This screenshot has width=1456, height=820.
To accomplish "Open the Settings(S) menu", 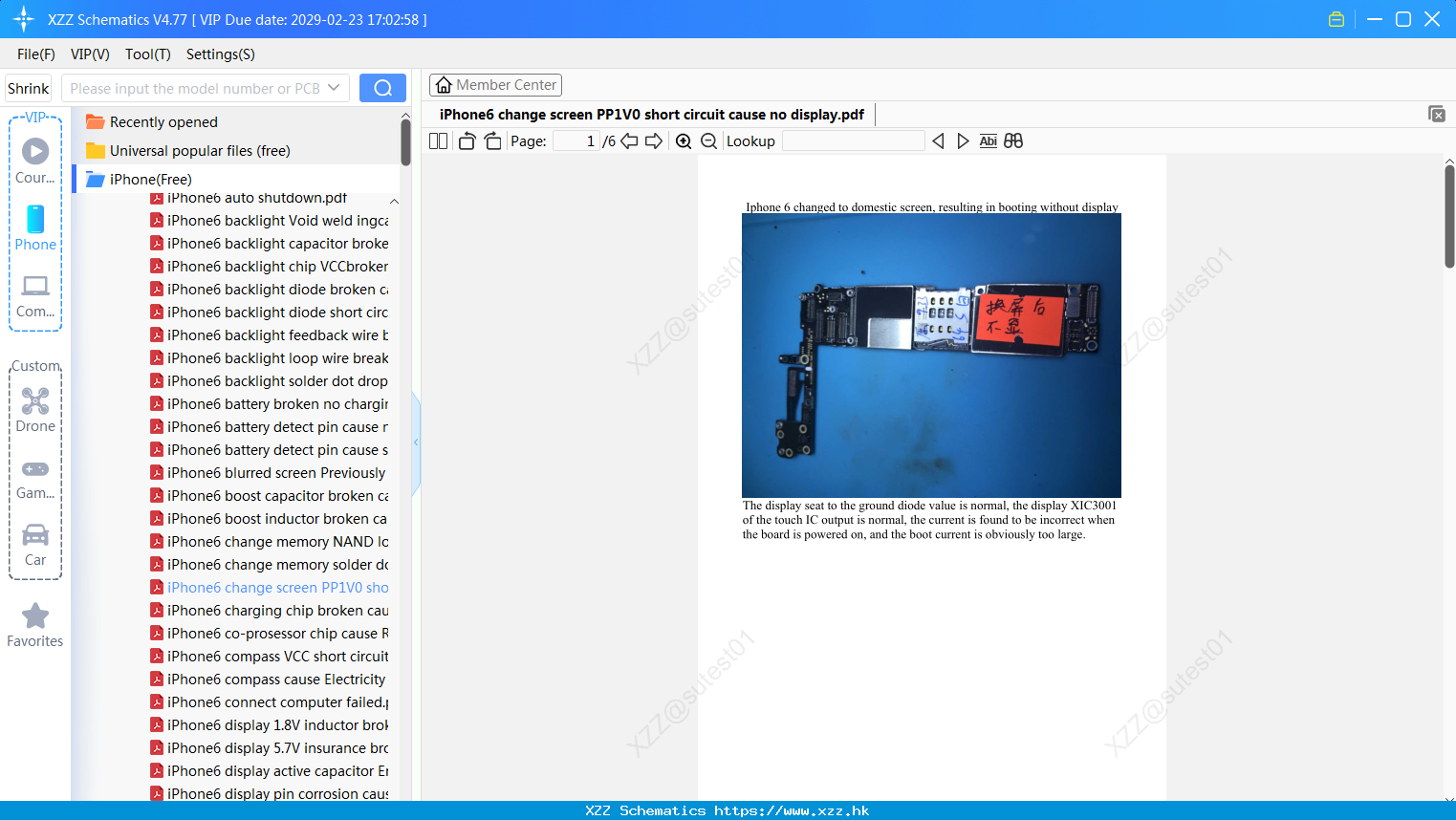I will click(221, 54).
